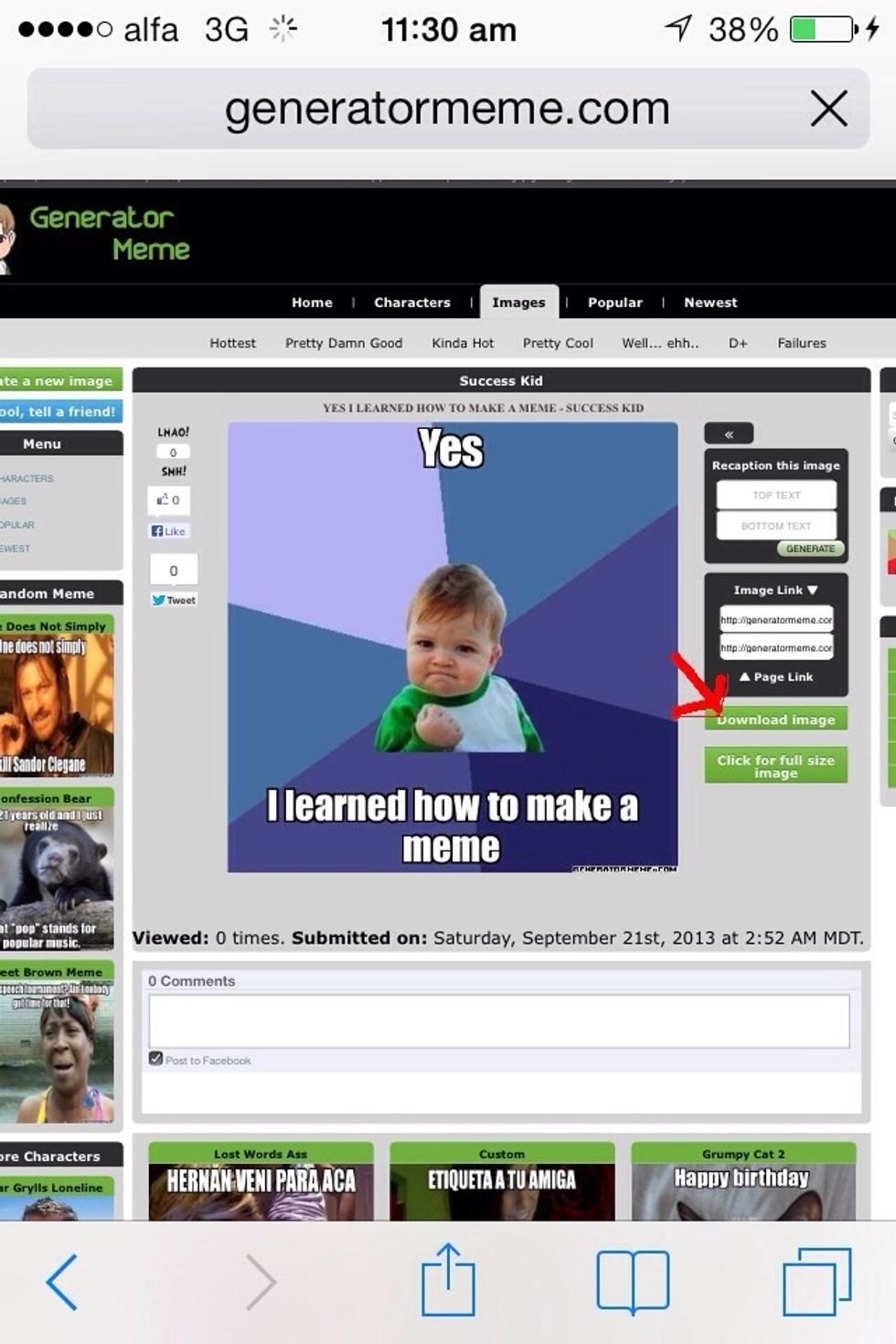Open the Characters menu item
The width and height of the screenshot is (896, 1344).
[411, 302]
